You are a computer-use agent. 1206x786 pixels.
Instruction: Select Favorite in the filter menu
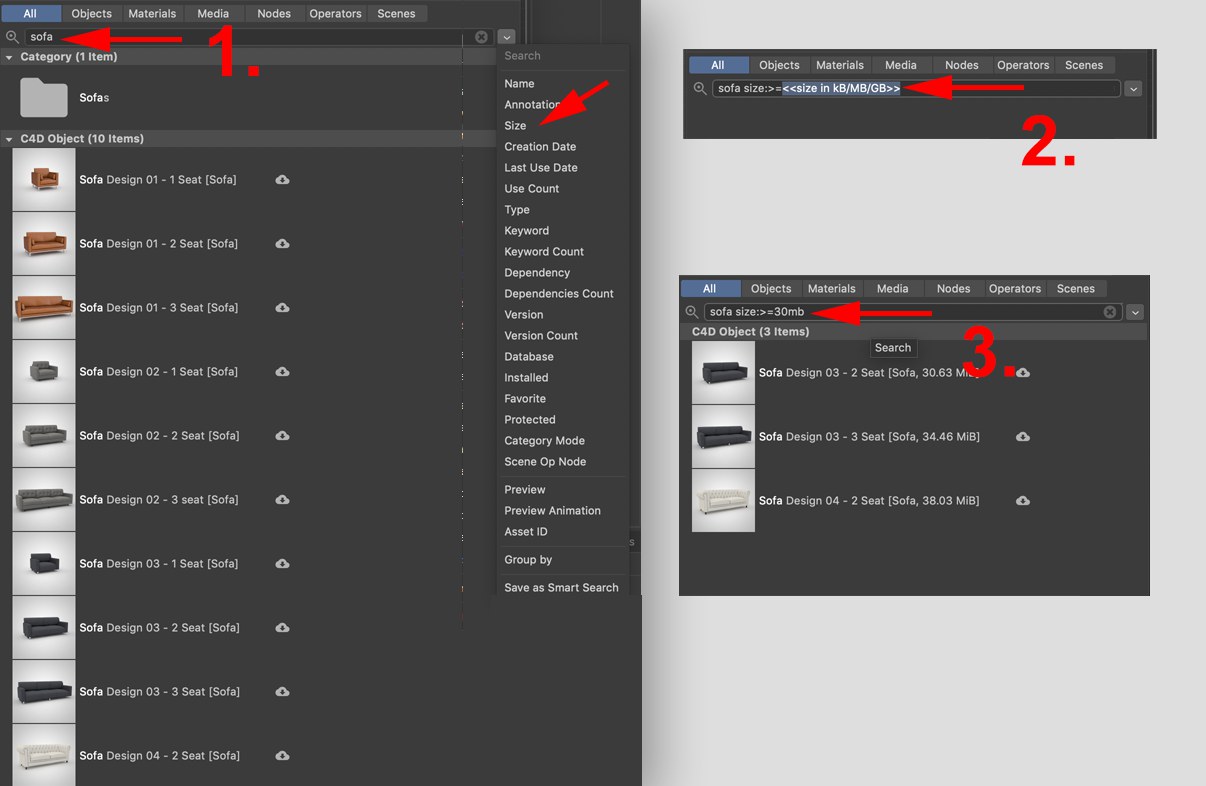pos(525,399)
